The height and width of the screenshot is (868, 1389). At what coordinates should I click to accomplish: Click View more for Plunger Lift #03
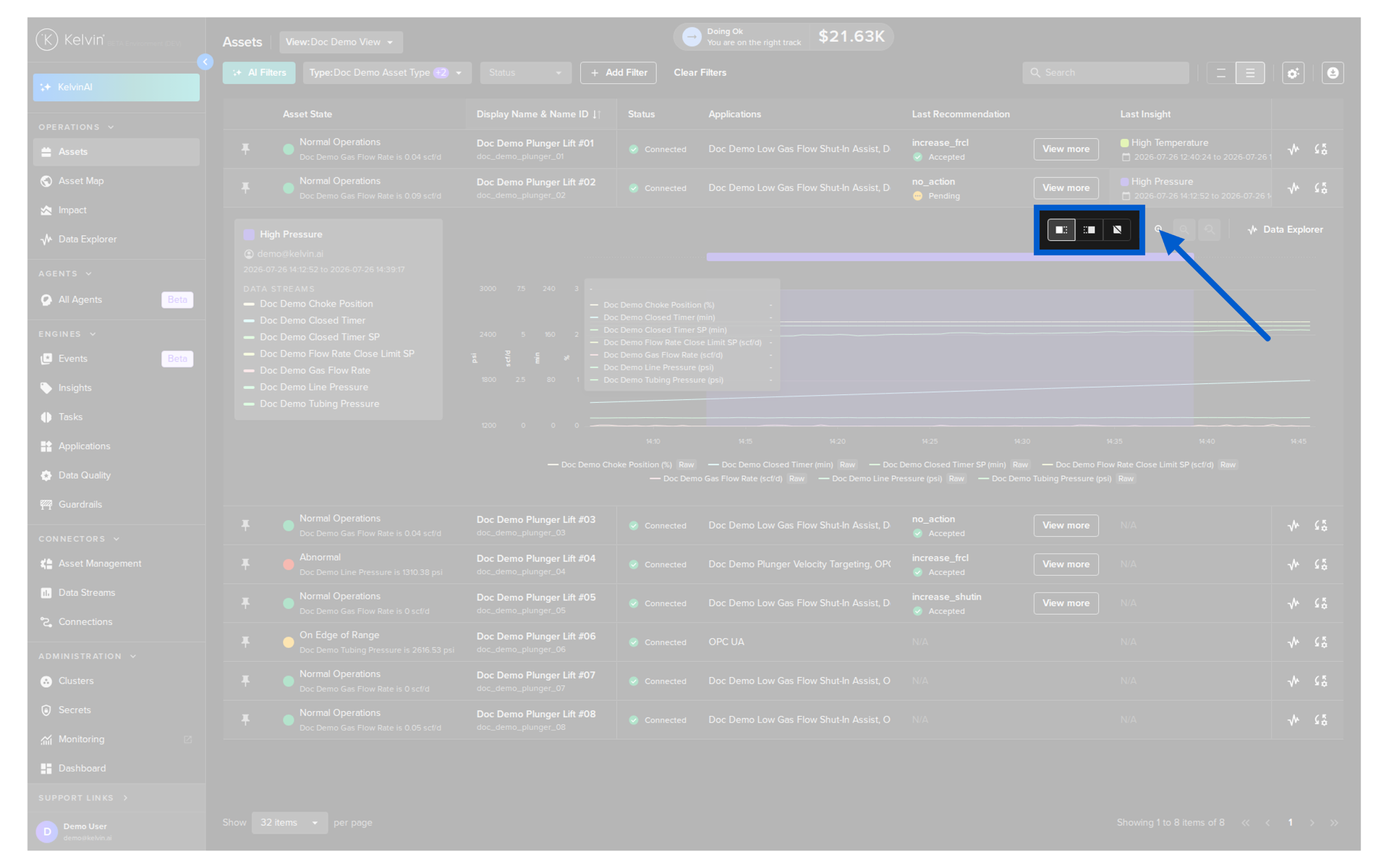[x=1066, y=526]
